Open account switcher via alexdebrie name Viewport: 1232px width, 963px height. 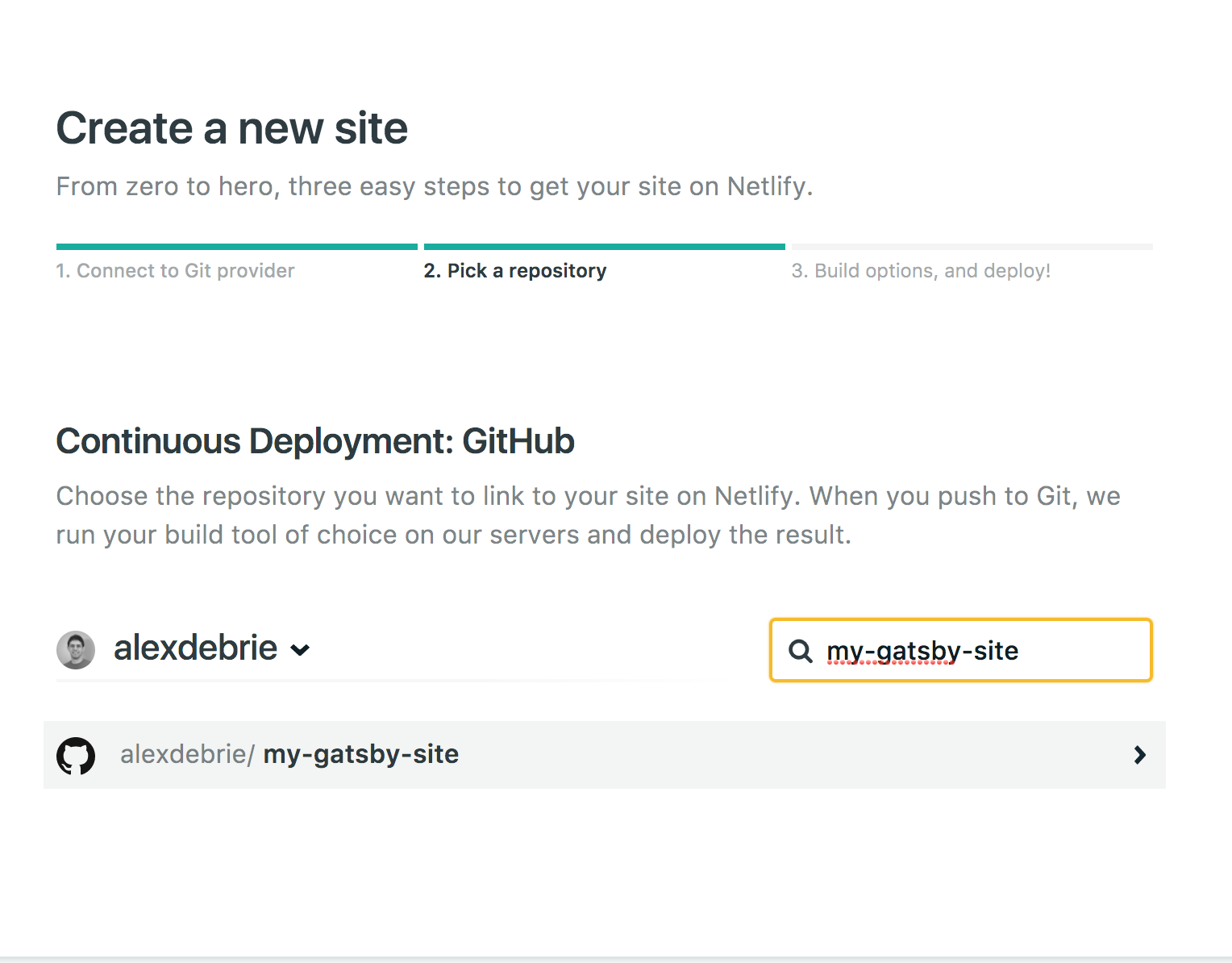[x=195, y=648]
